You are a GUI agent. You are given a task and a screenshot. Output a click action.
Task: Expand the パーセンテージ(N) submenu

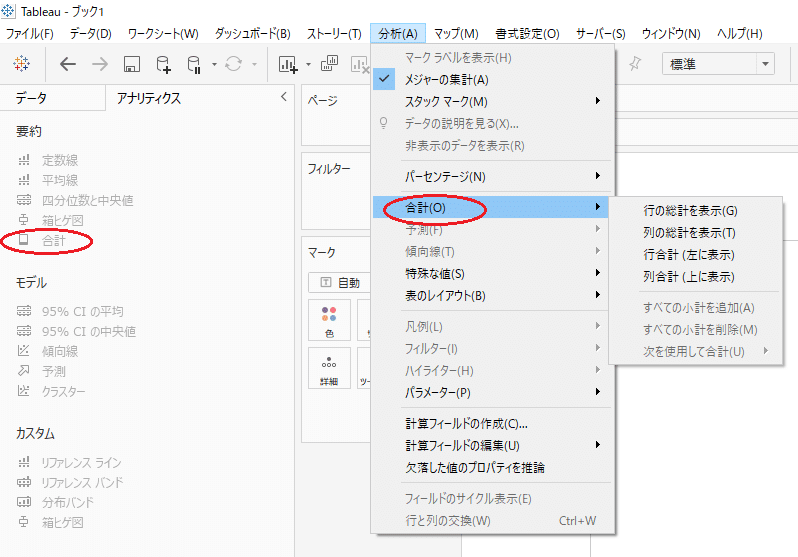pyautogui.click(x=492, y=176)
